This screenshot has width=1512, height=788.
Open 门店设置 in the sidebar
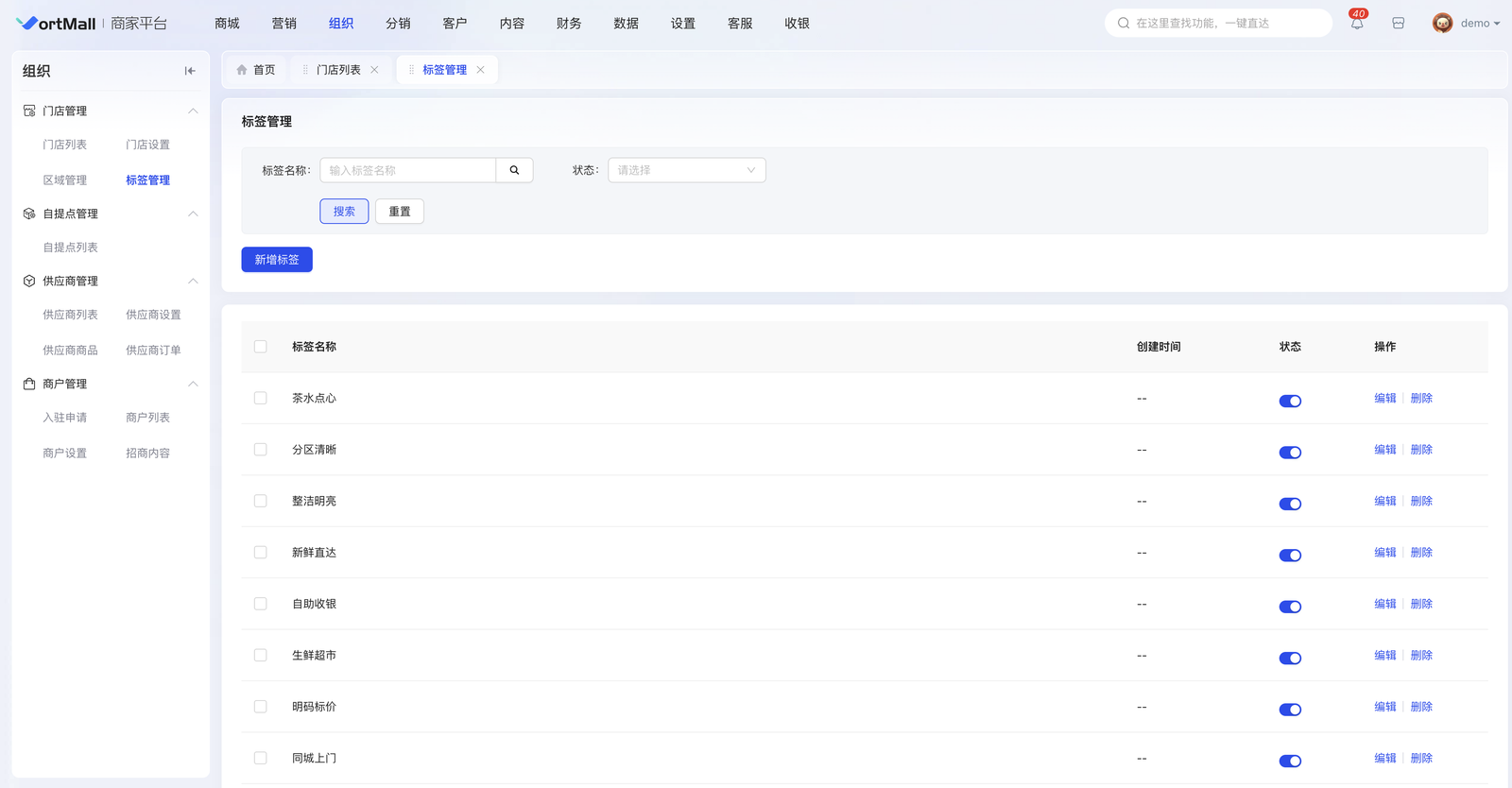[x=147, y=145]
